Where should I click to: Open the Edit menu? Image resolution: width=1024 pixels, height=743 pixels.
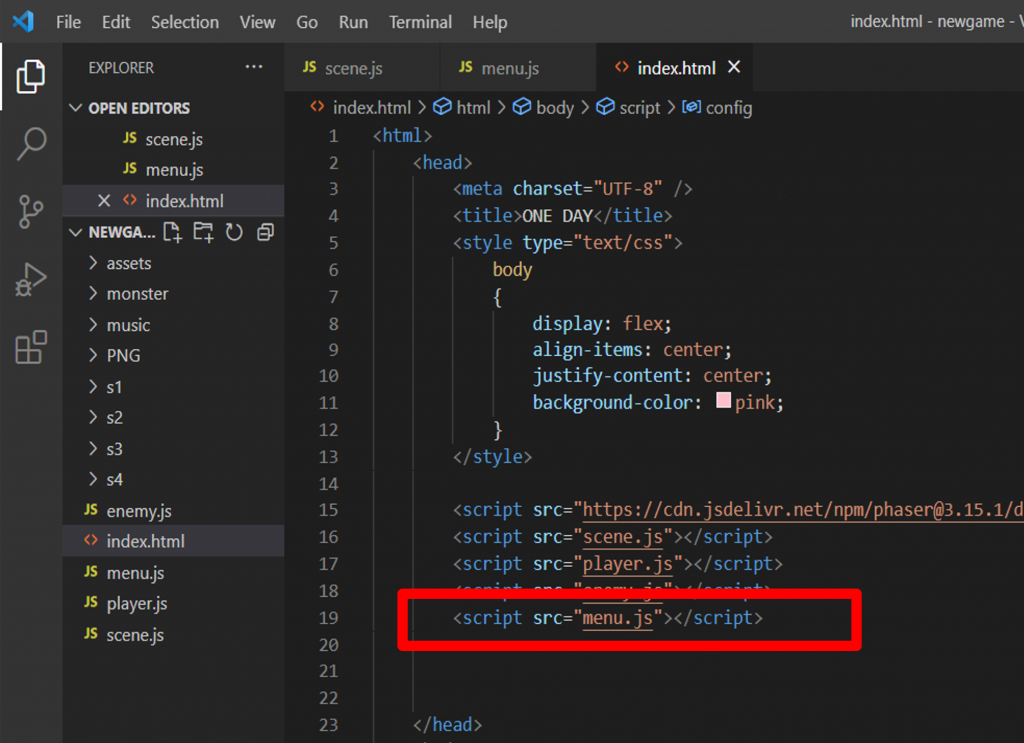click(116, 22)
